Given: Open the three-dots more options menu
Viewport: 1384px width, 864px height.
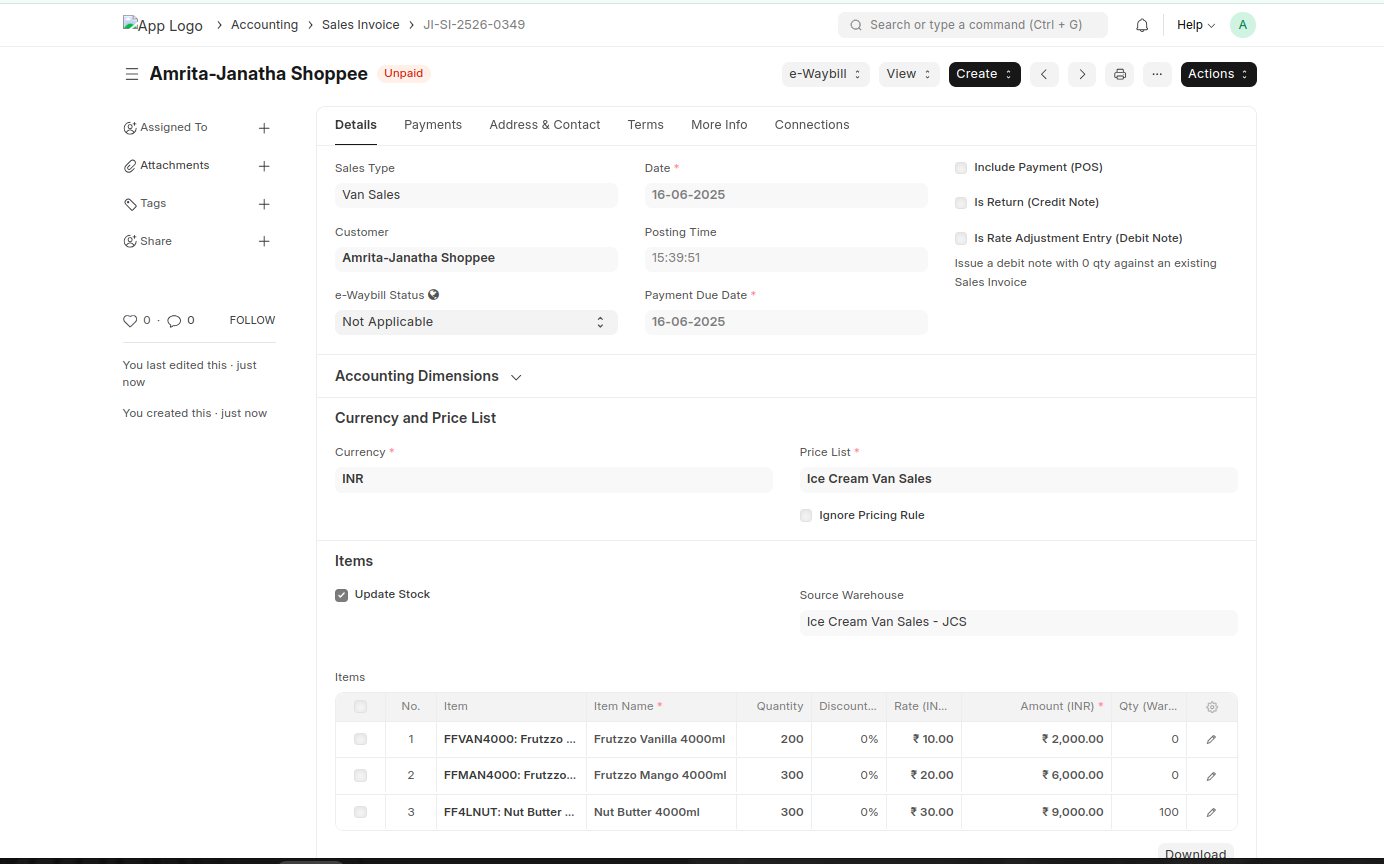Looking at the screenshot, I should click(1157, 74).
